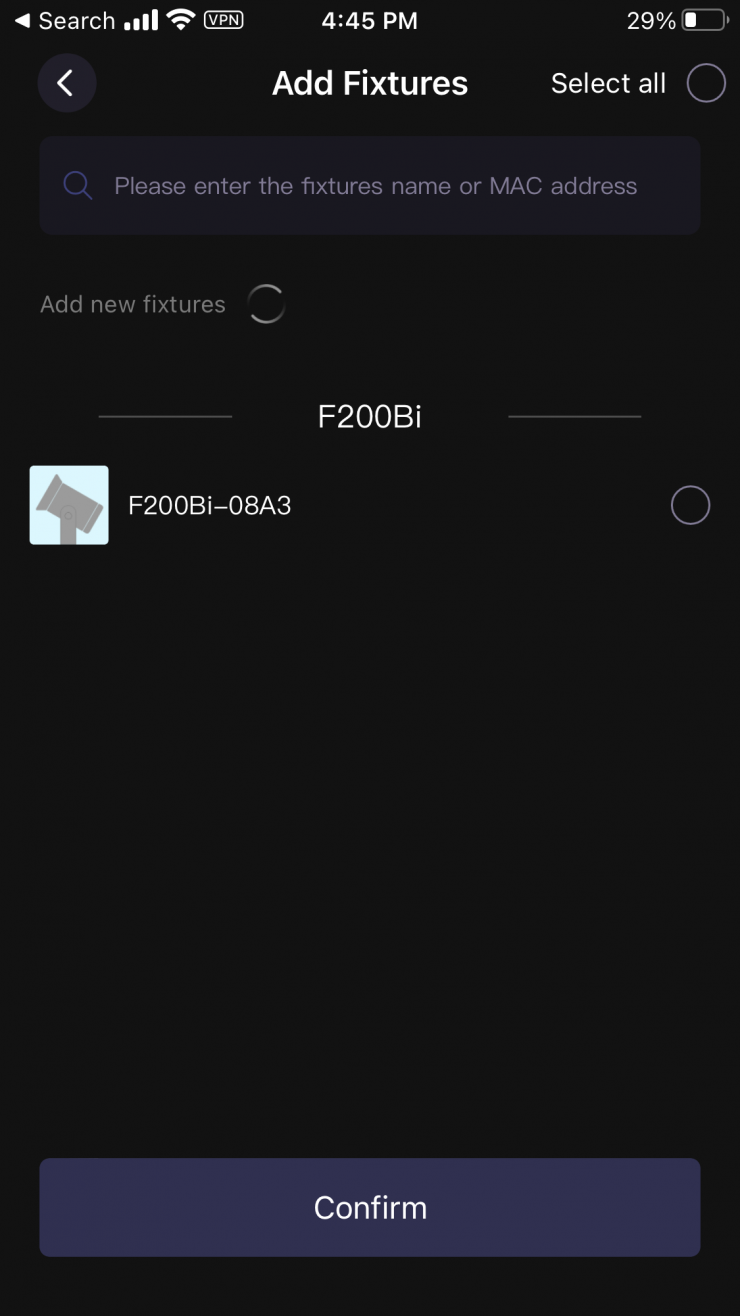Tap the Confirm button
The width and height of the screenshot is (740, 1316).
[370, 1207]
